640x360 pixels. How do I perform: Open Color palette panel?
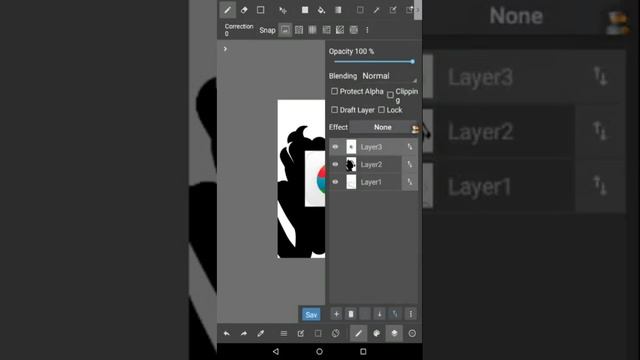click(376, 333)
